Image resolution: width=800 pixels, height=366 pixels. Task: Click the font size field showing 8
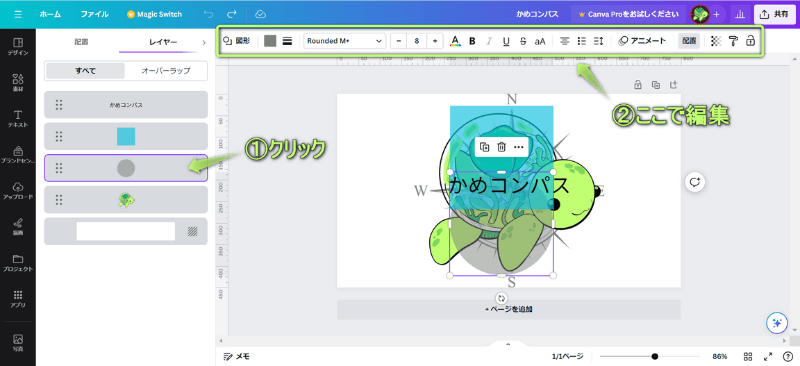(x=417, y=41)
